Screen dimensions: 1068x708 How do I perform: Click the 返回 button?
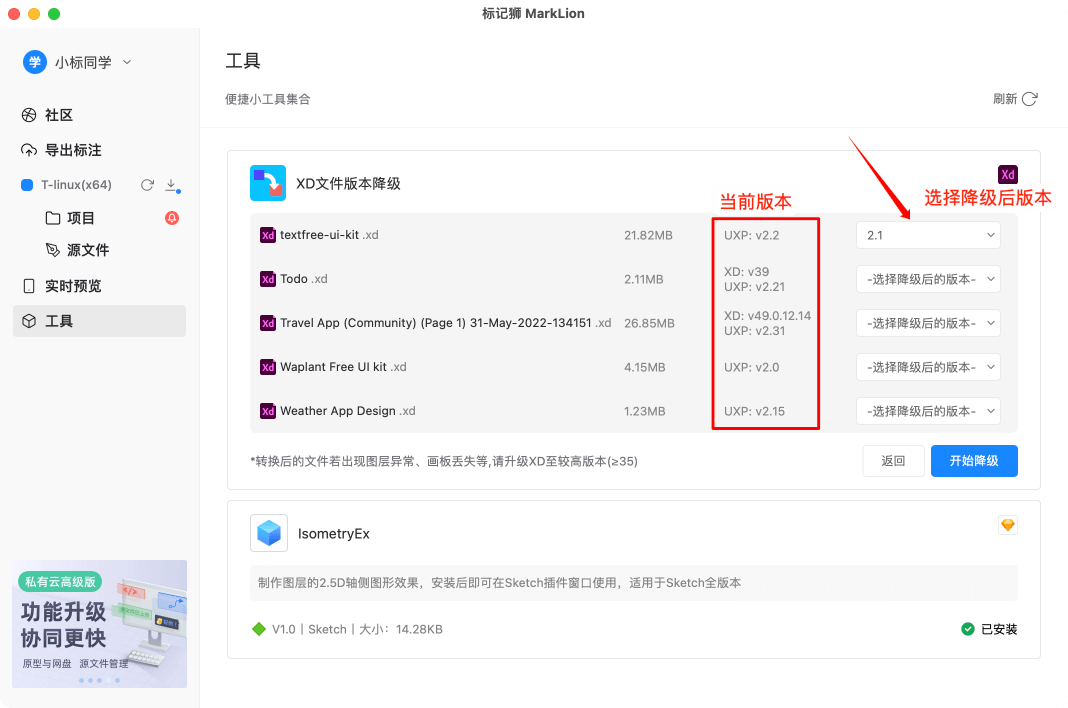pyautogui.click(x=893, y=461)
